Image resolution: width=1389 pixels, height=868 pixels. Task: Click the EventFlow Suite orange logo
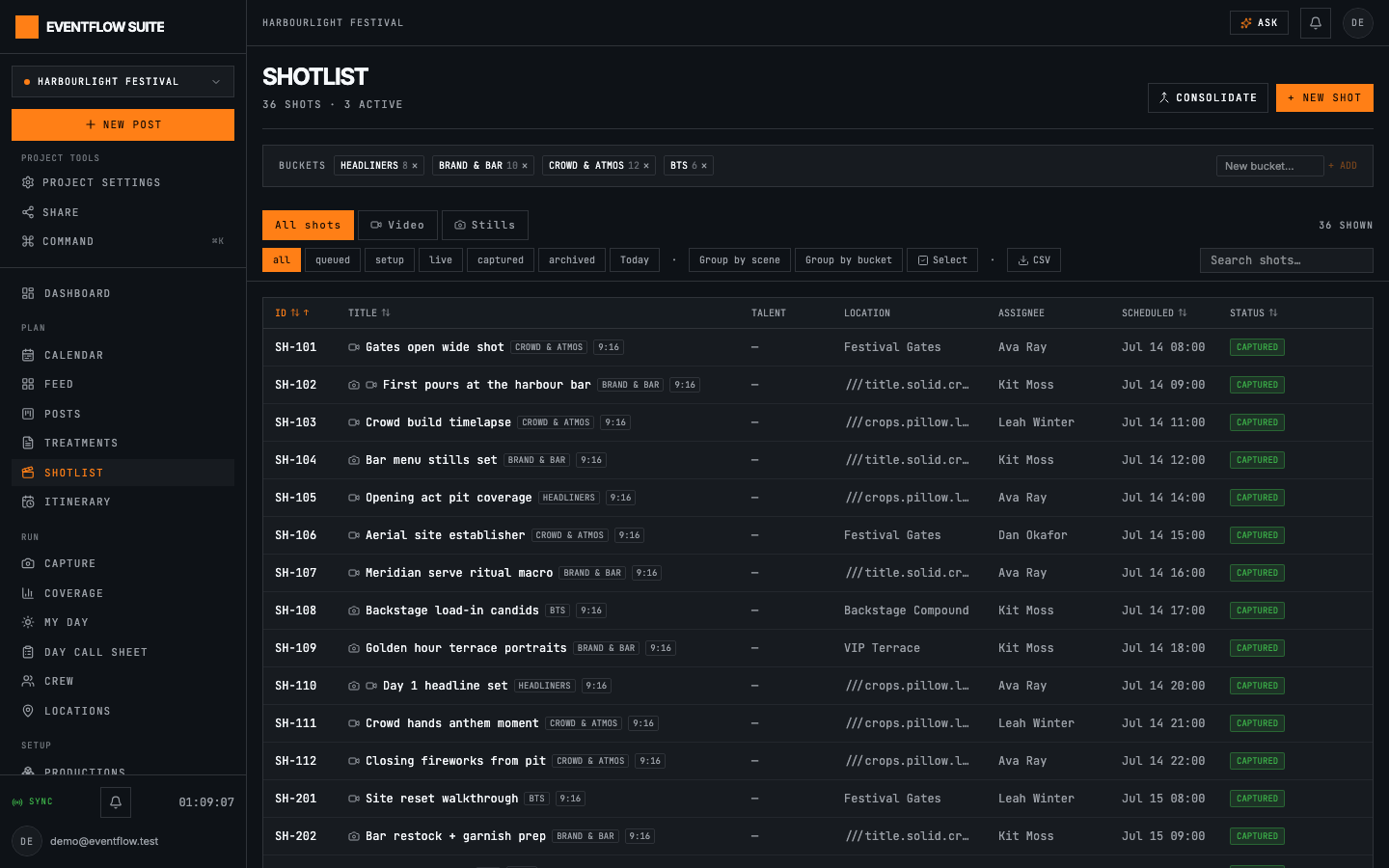(x=27, y=27)
